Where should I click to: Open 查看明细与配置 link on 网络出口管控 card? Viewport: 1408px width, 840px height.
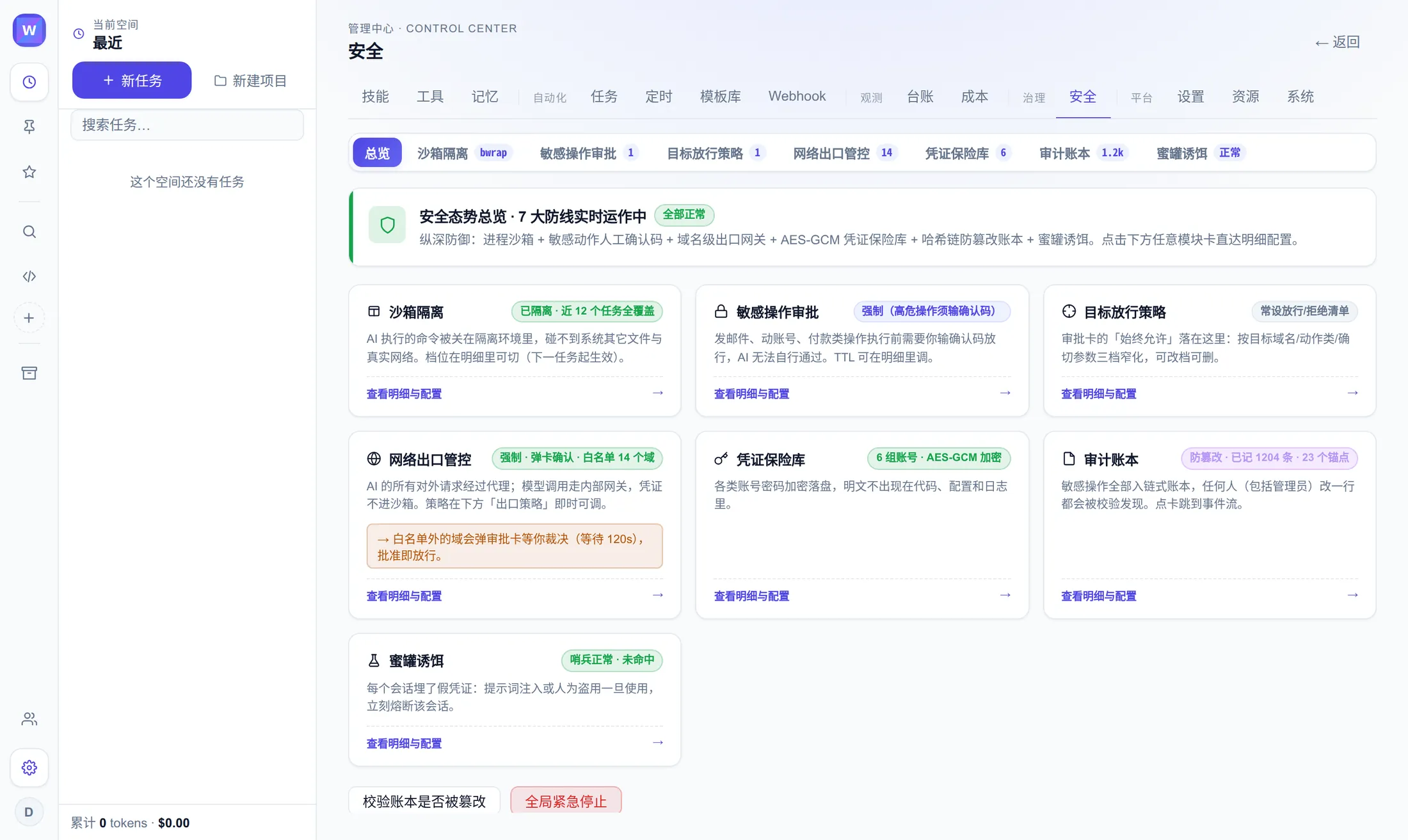click(404, 596)
